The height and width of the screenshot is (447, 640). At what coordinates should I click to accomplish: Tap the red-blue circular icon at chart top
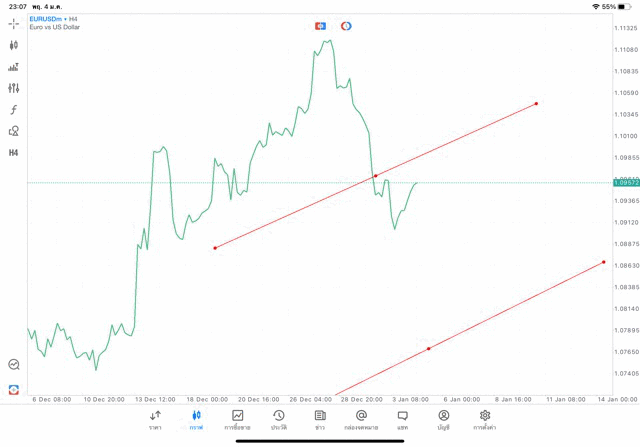(x=346, y=26)
